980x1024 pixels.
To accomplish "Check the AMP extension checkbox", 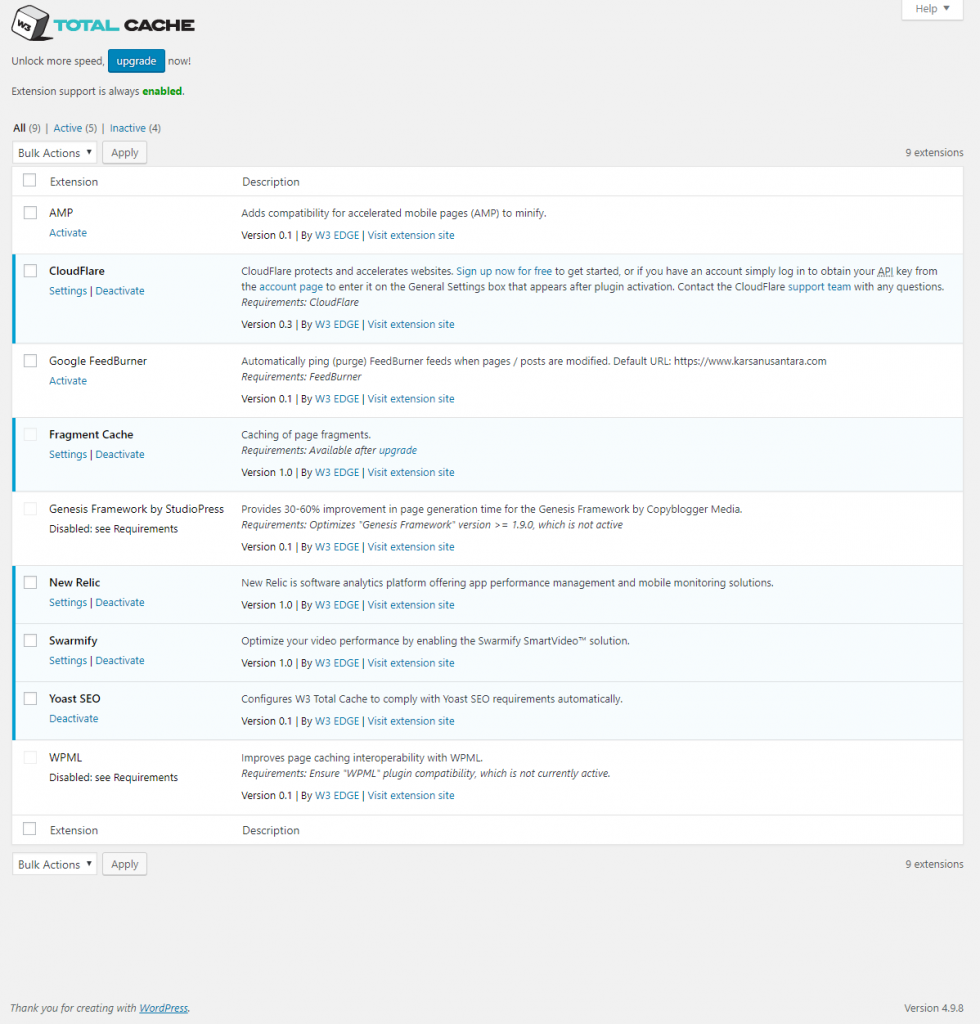I will click(x=30, y=213).
